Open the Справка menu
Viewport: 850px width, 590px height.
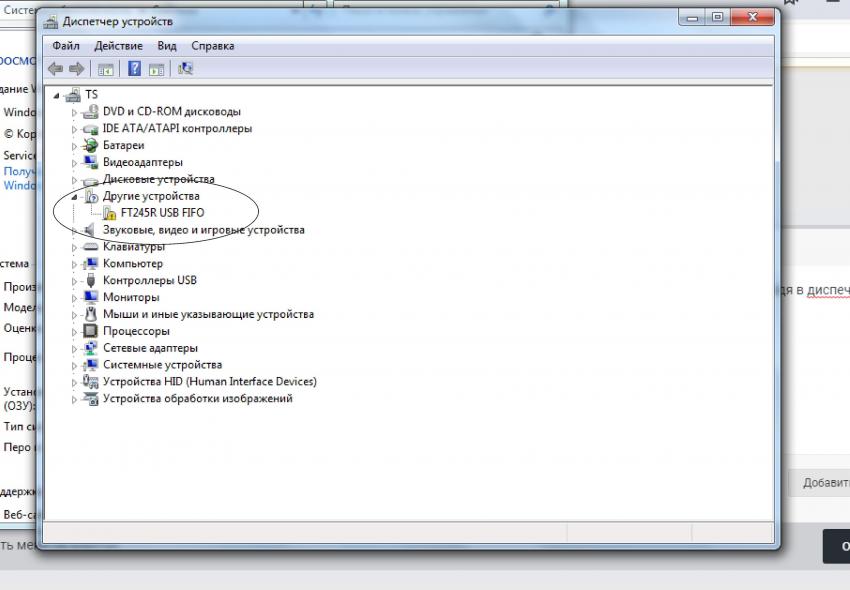click(212, 46)
